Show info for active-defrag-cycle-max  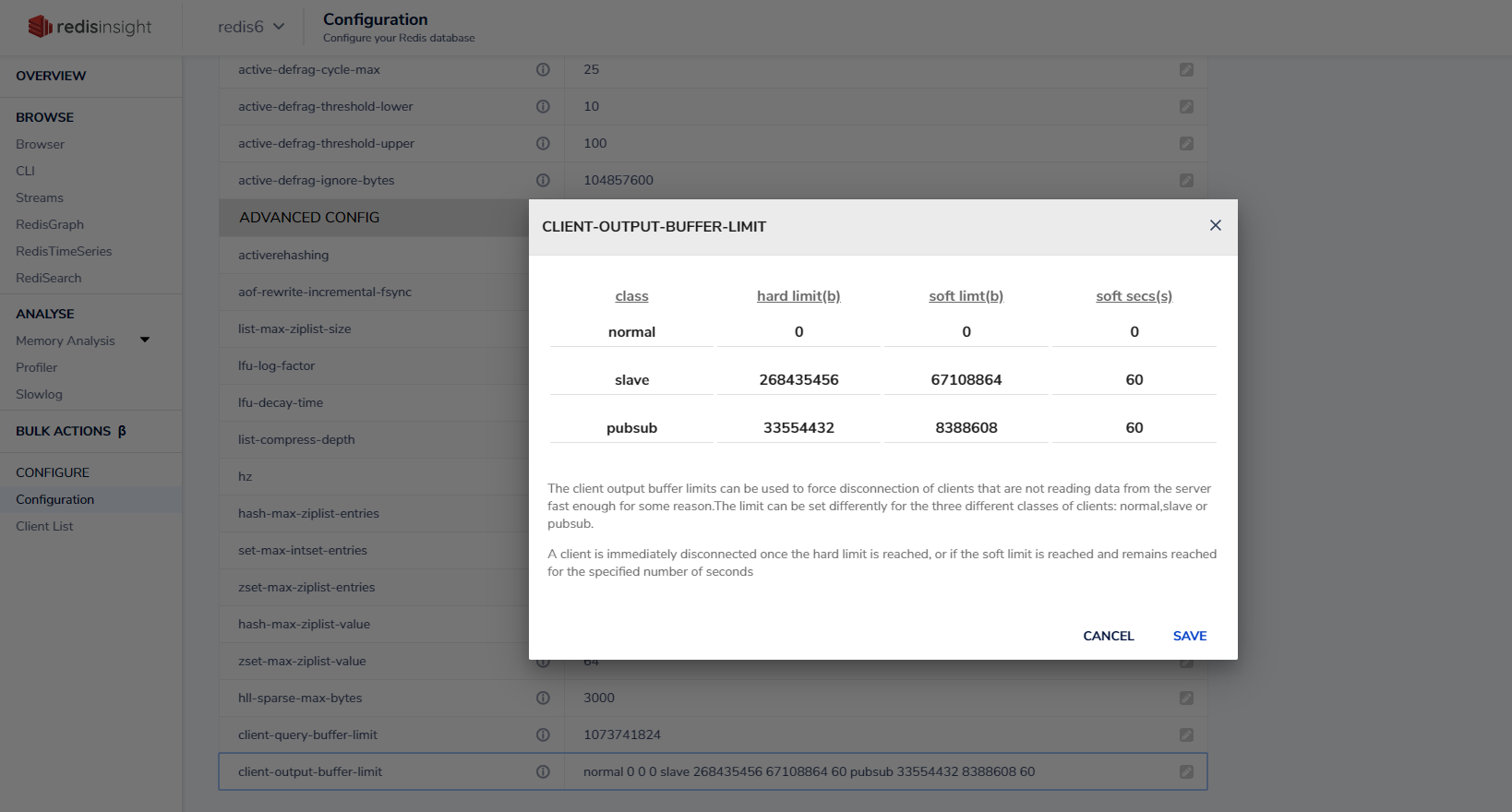click(x=543, y=69)
